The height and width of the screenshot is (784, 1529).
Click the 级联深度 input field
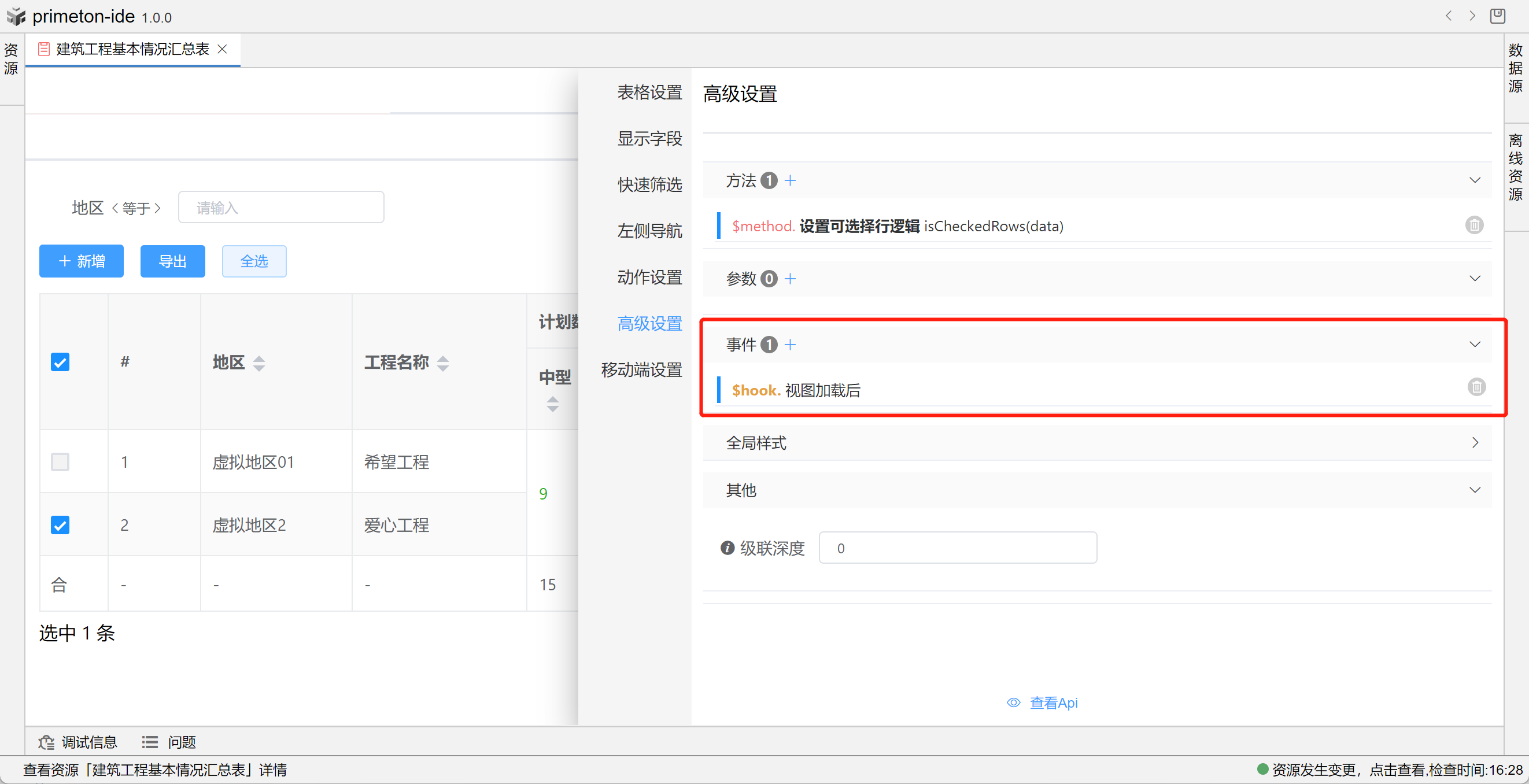tap(957, 548)
